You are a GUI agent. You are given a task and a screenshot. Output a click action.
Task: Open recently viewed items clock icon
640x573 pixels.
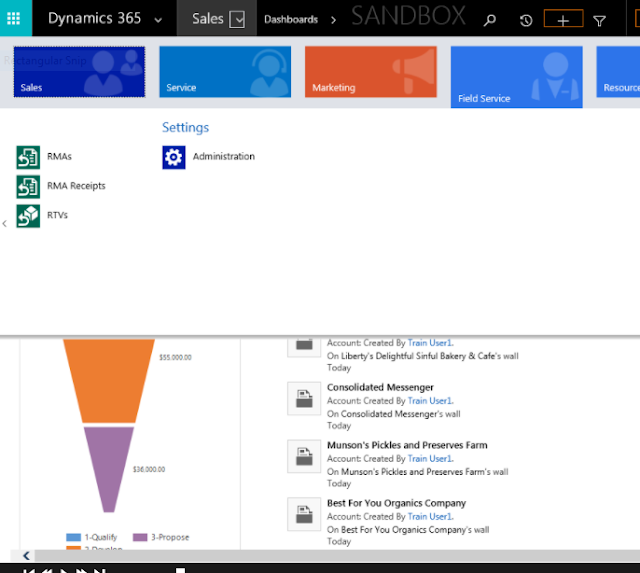pyautogui.click(x=526, y=20)
